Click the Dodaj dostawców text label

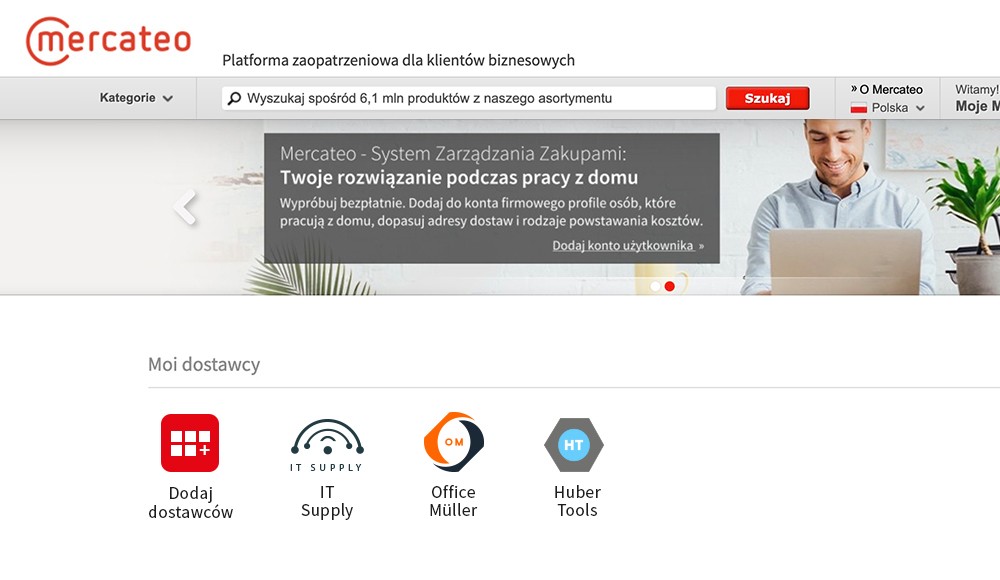pyautogui.click(x=190, y=503)
